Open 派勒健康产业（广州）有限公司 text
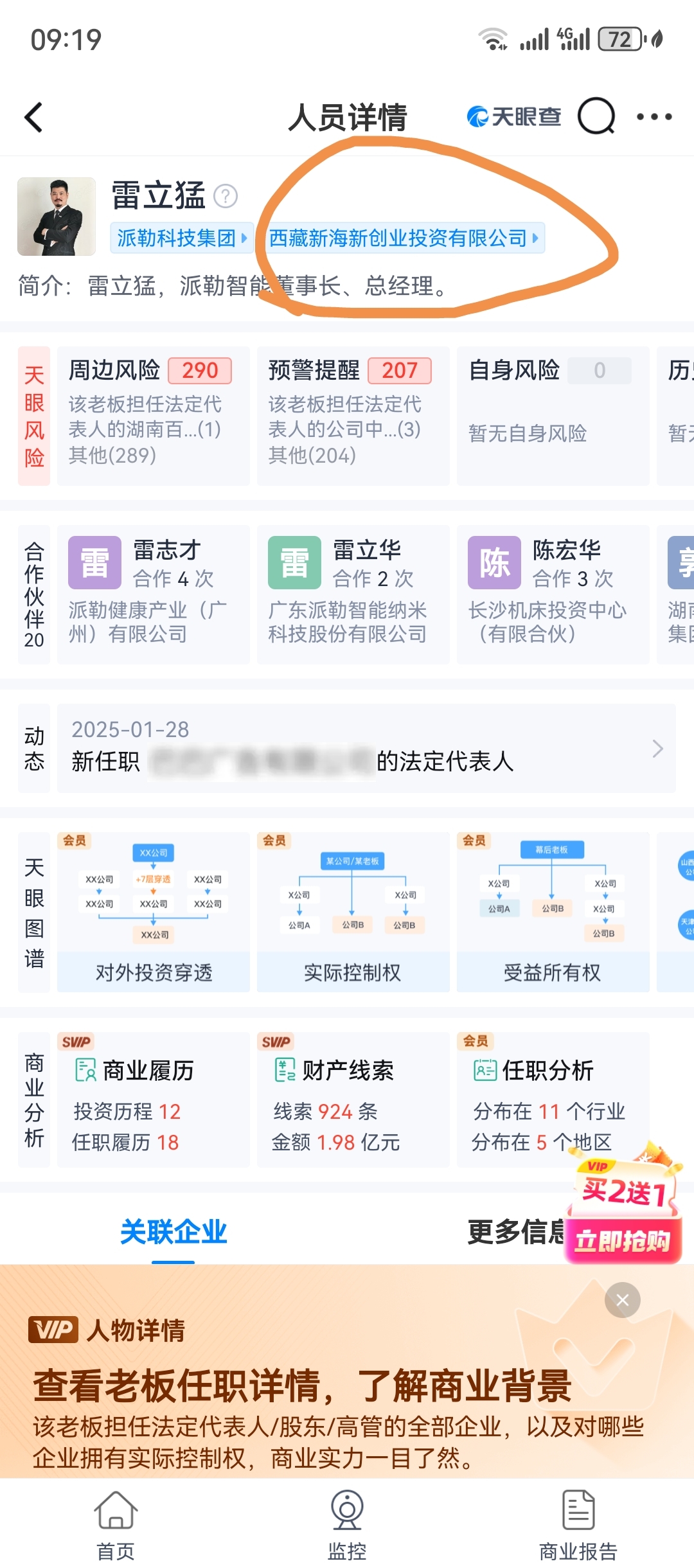Screen dimensions: 694x1568 coord(148,622)
